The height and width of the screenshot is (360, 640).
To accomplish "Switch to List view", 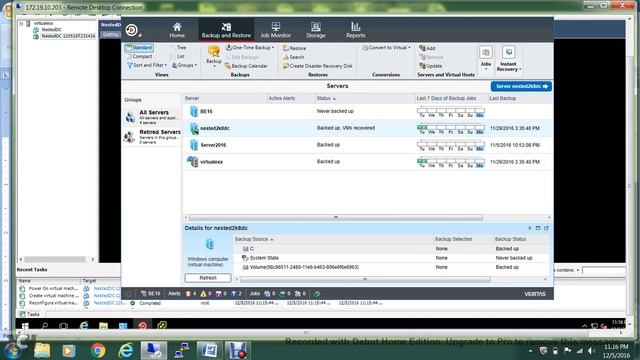I will [x=178, y=56].
